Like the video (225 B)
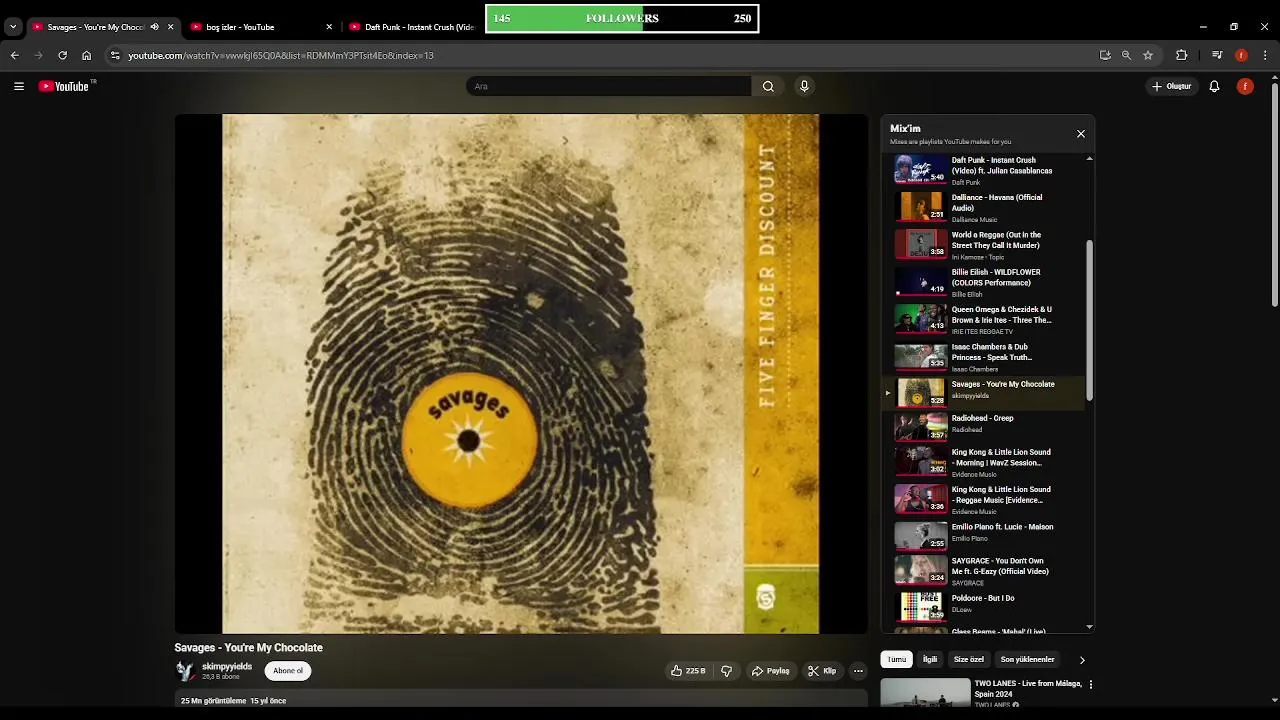Screen dimensions: 1280x720 (688, 671)
